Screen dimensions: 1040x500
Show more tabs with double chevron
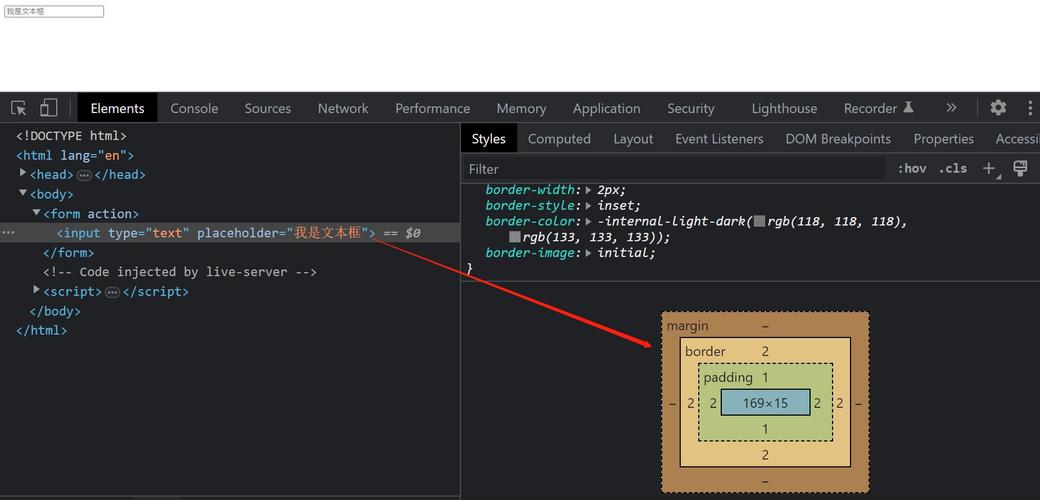pos(951,108)
